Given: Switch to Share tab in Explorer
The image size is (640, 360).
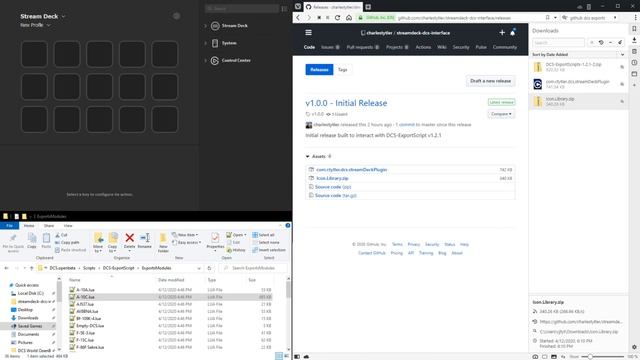Looking at the screenshot, I should (49, 226).
